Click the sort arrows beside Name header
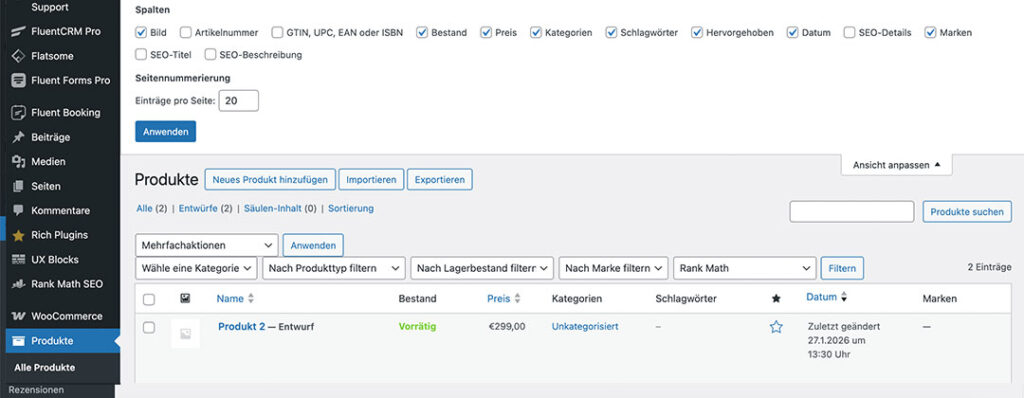 (x=251, y=299)
